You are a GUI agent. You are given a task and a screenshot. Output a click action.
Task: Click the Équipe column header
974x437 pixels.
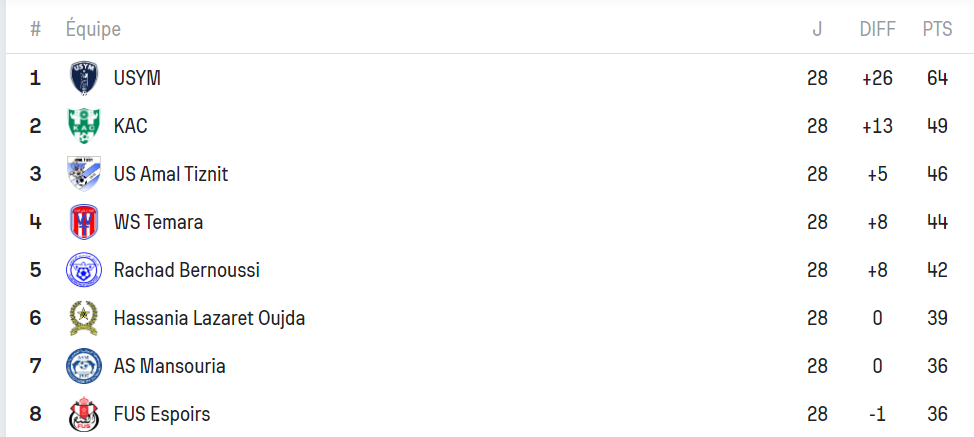[x=93, y=29]
